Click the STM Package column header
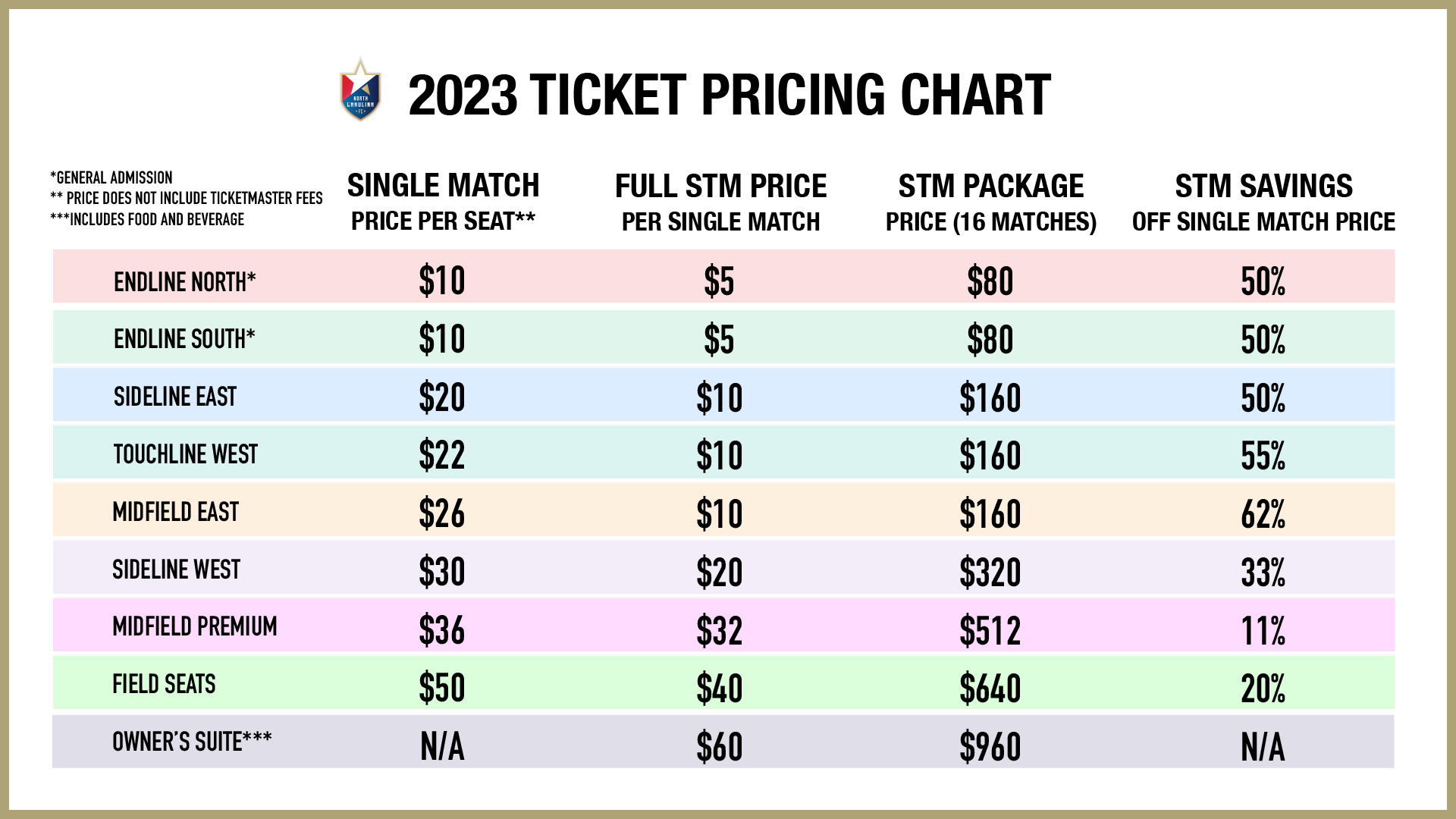1456x819 pixels. [991, 202]
